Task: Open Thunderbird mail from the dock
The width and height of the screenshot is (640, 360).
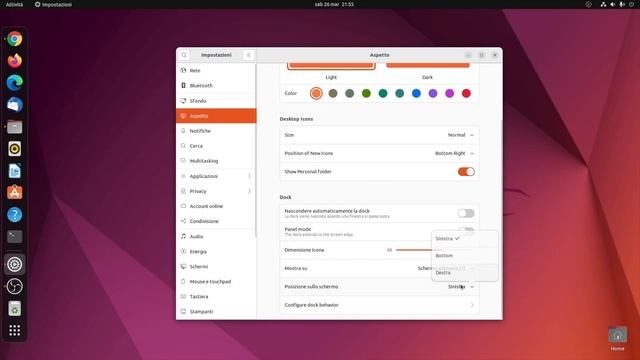Action: pyautogui.click(x=15, y=105)
